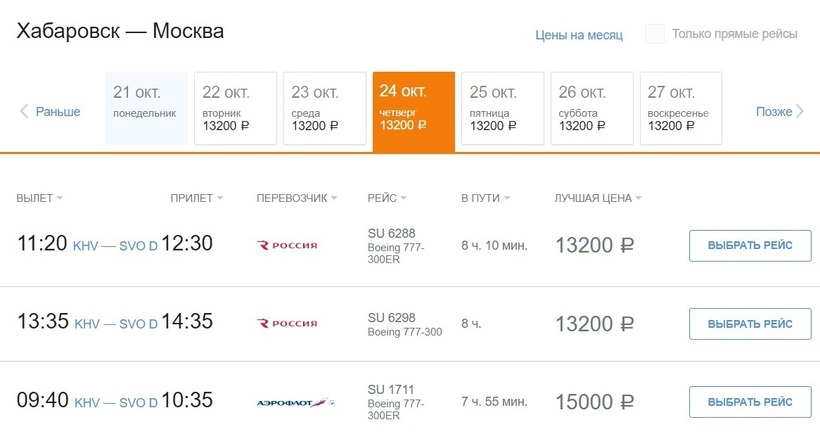
Task: Choose the 15000 ₽ Aeroflot flight button
Action: pos(750,402)
